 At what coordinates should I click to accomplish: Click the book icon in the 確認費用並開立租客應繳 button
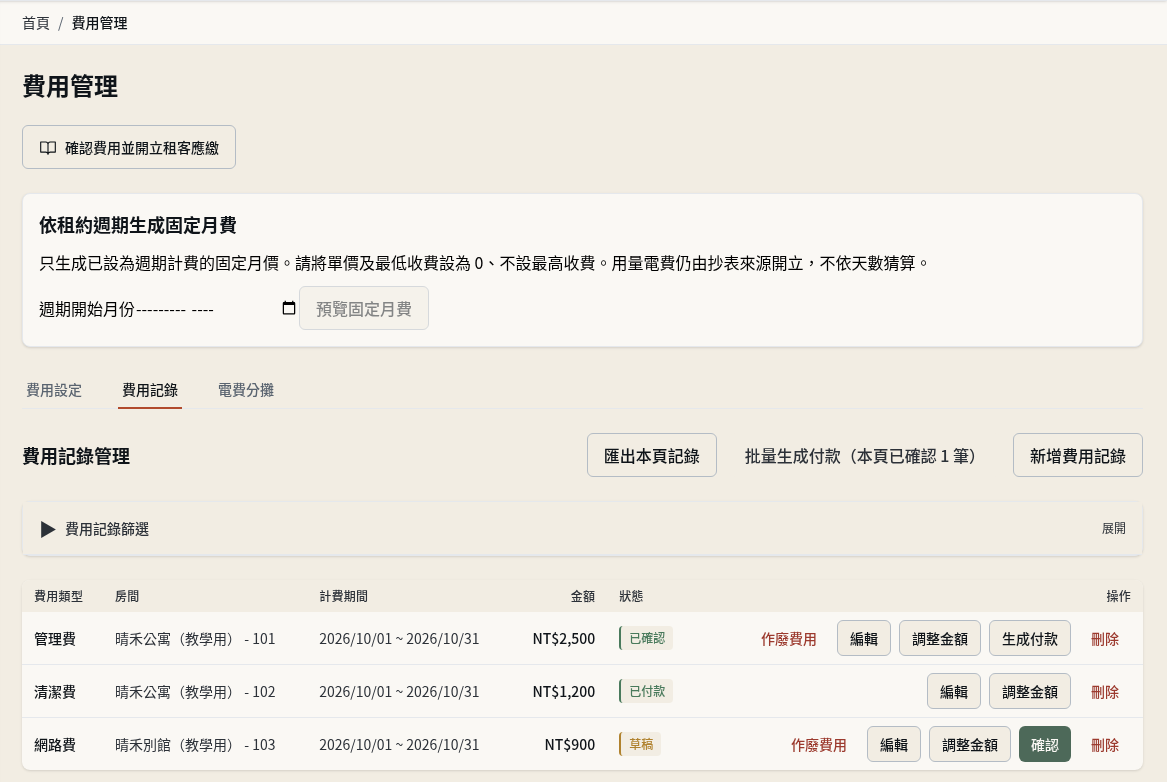[48, 148]
